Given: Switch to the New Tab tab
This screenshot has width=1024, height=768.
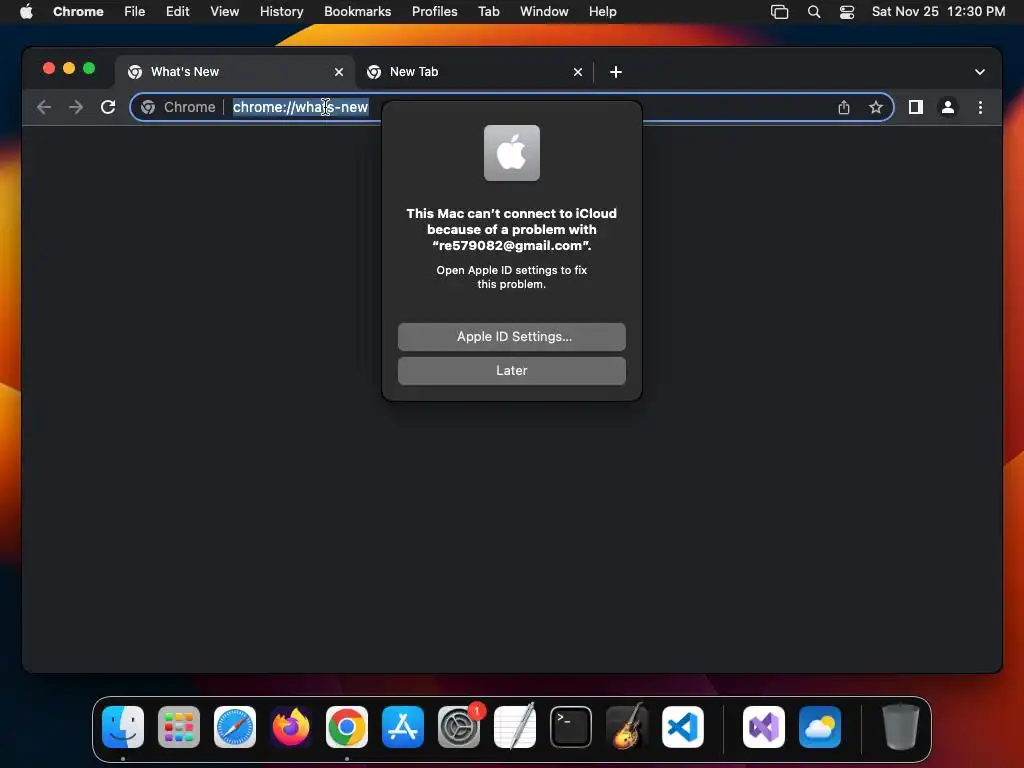Looking at the screenshot, I should tap(475, 72).
